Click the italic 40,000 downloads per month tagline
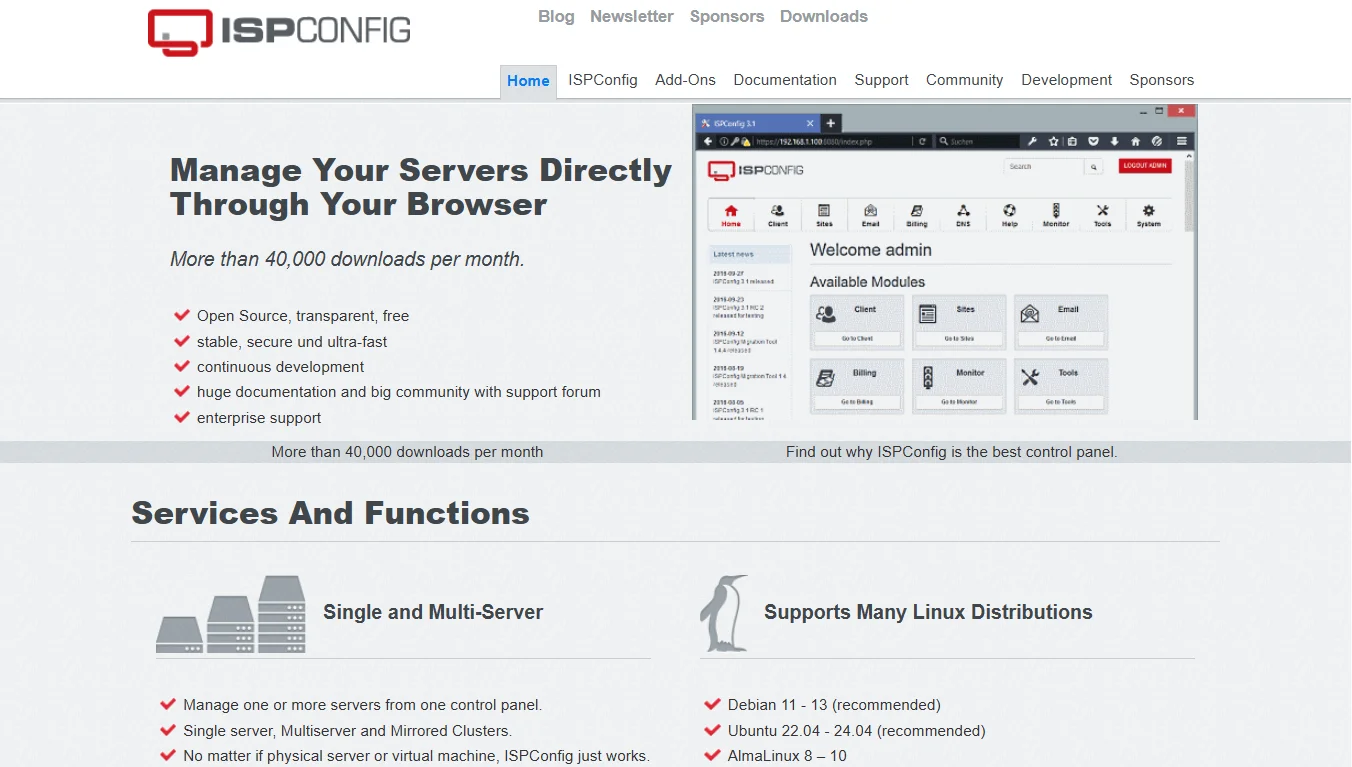The image size is (1352, 767). 347,259
